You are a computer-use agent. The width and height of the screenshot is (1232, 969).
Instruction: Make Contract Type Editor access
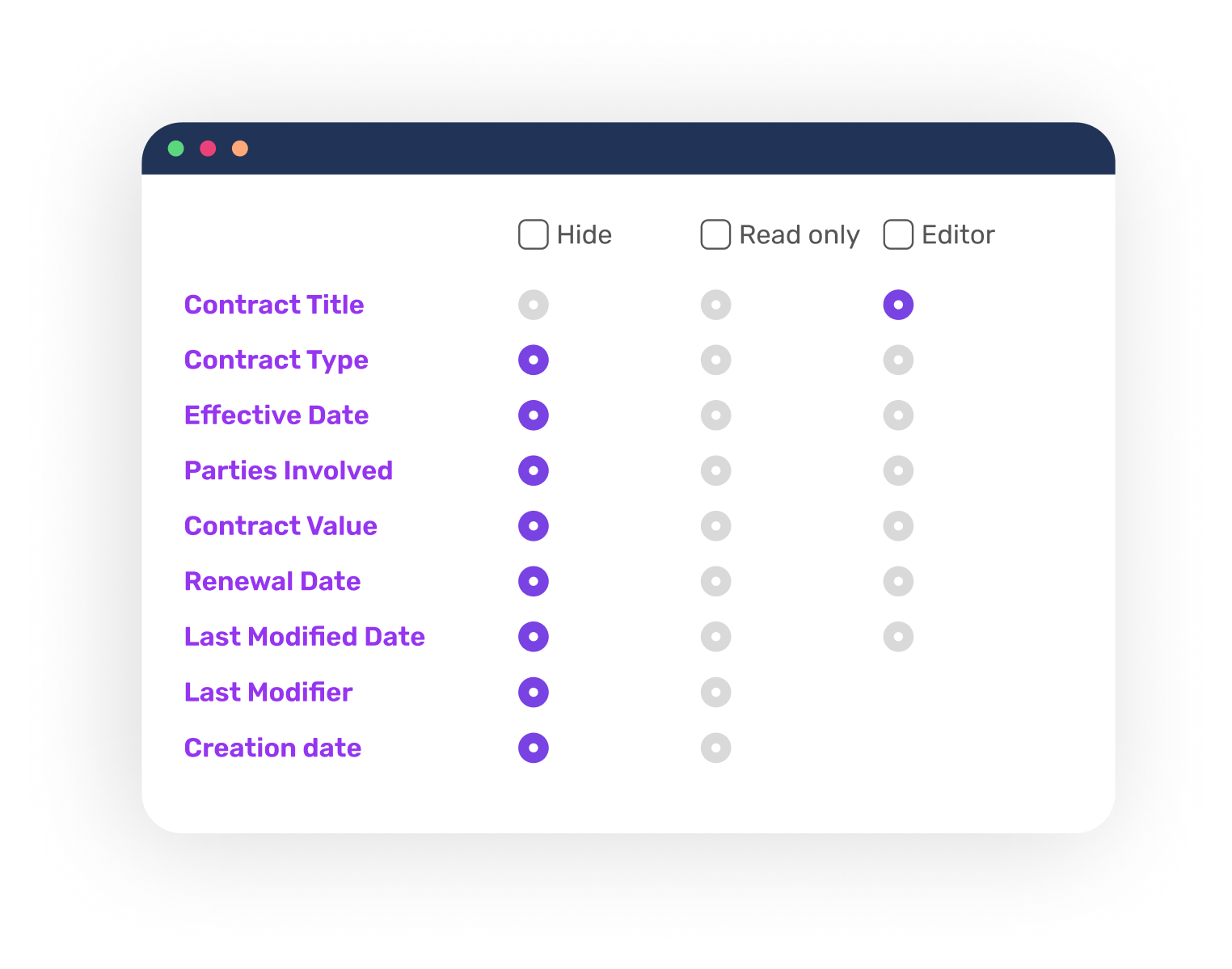tap(897, 360)
